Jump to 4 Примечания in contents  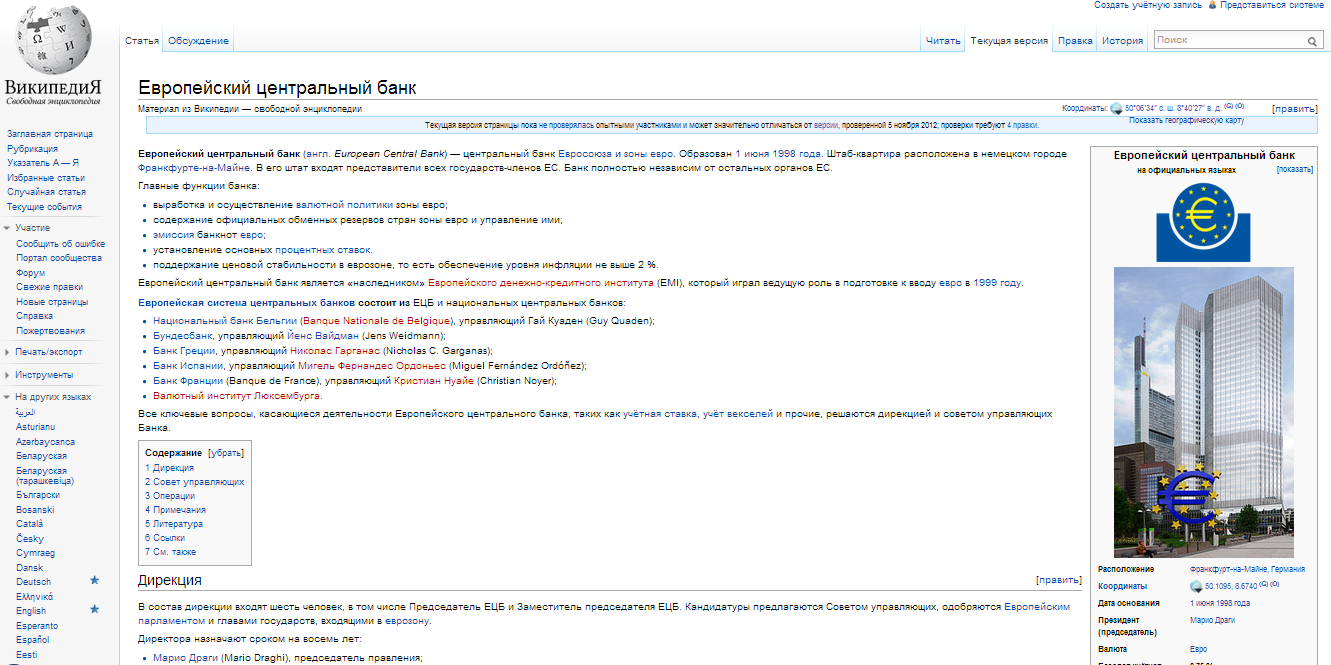tap(175, 510)
